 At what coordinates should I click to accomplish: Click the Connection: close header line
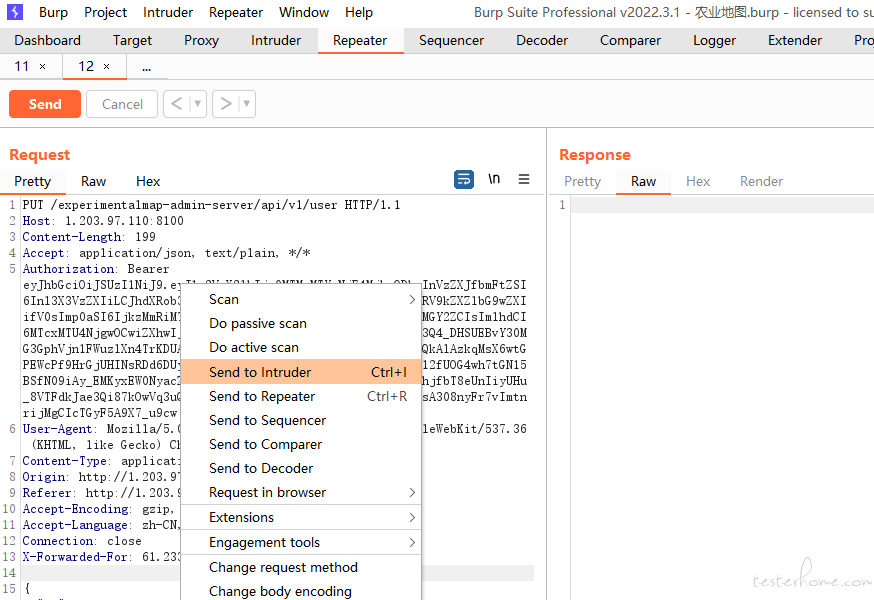tap(82, 541)
